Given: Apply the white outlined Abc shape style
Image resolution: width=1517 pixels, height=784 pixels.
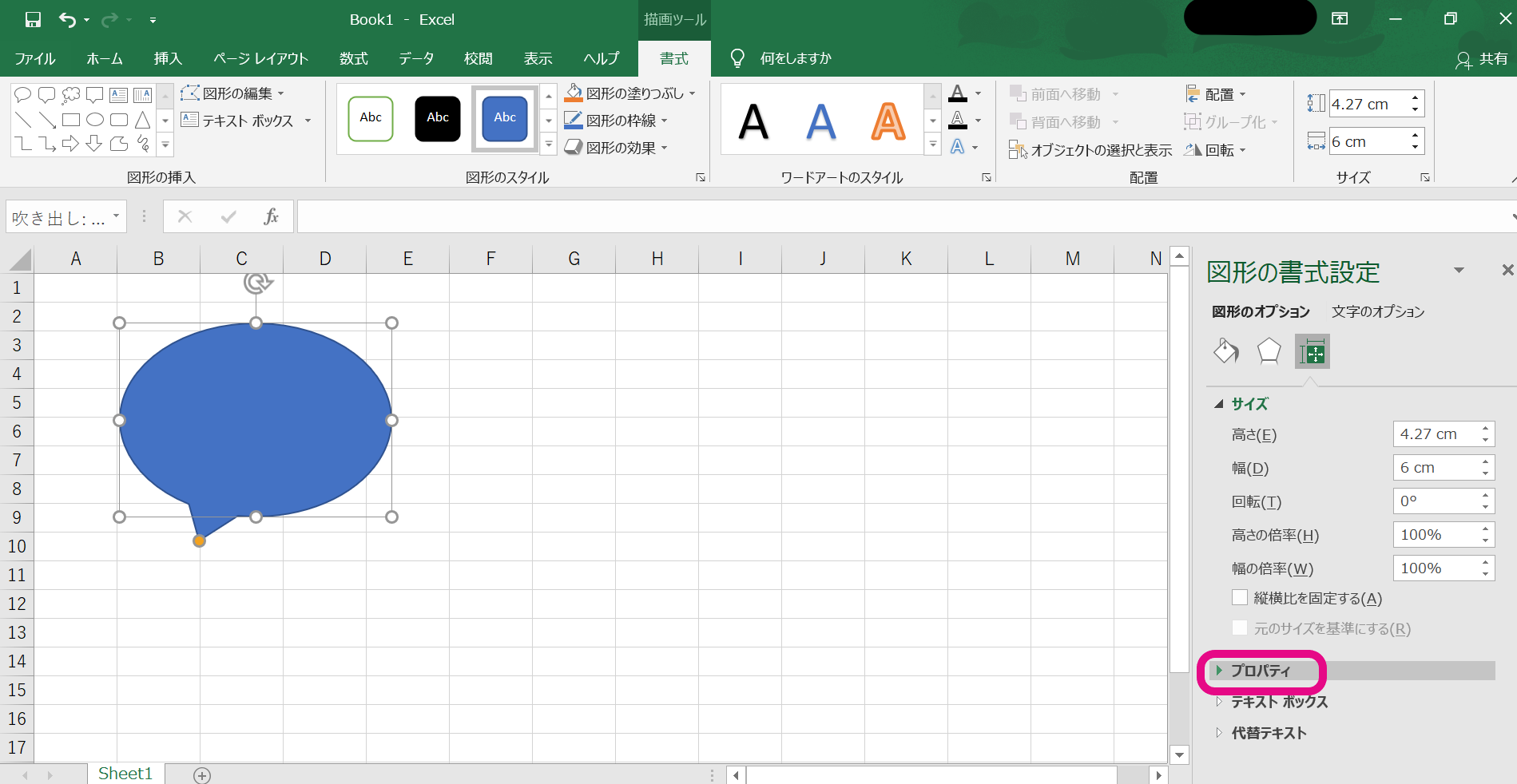Looking at the screenshot, I should [x=371, y=119].
